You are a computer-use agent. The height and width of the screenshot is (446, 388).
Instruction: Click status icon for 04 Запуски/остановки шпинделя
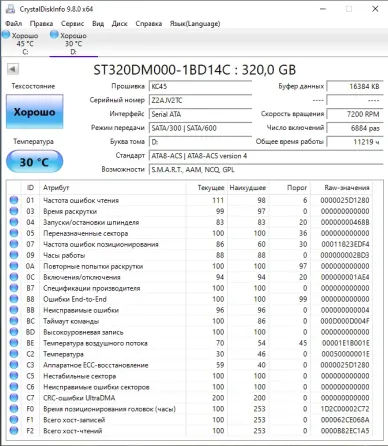click(14, 222)
